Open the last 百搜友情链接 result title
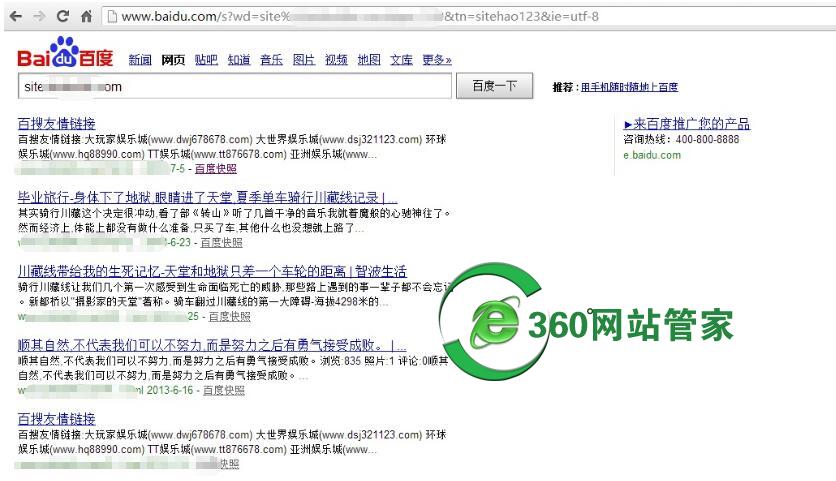This screenshot has width=836, height=481. [57, 419]
